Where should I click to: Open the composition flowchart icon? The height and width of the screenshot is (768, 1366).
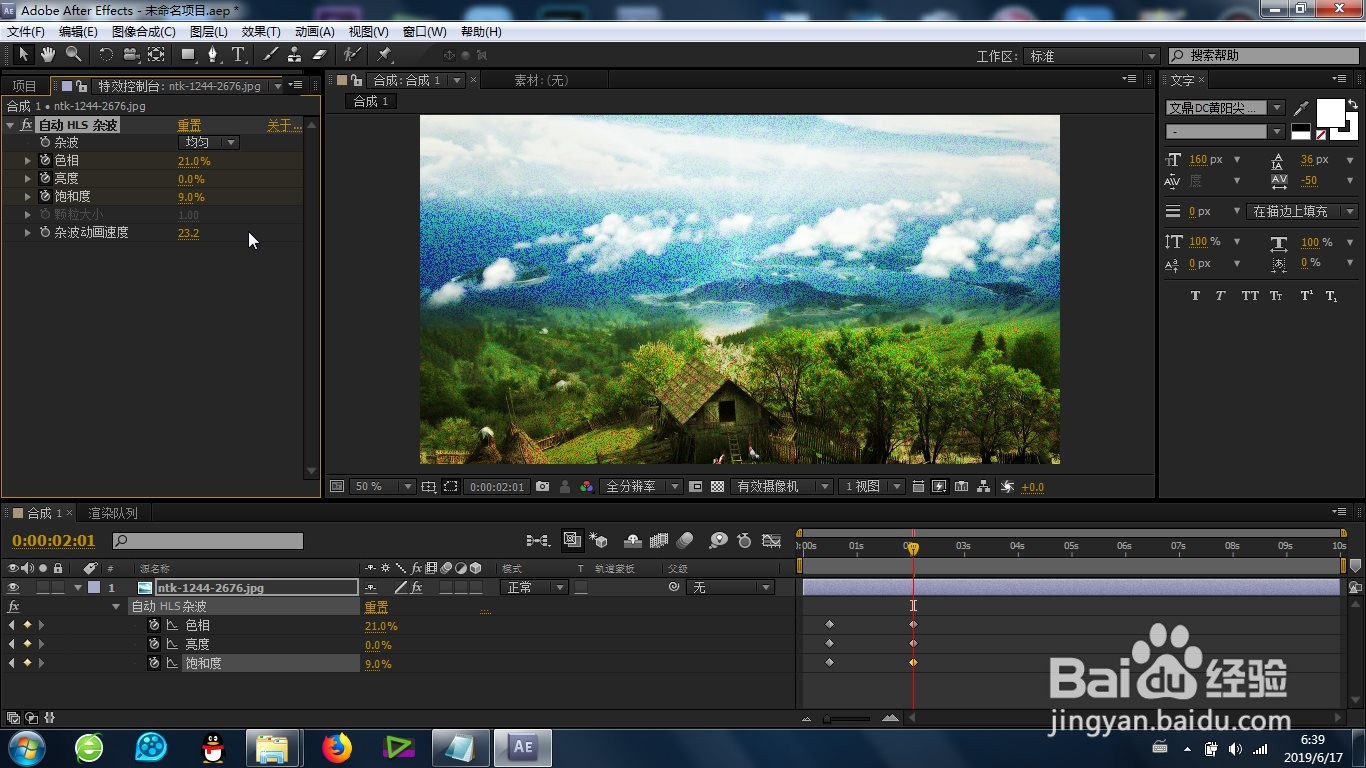(x=984, y=486)
